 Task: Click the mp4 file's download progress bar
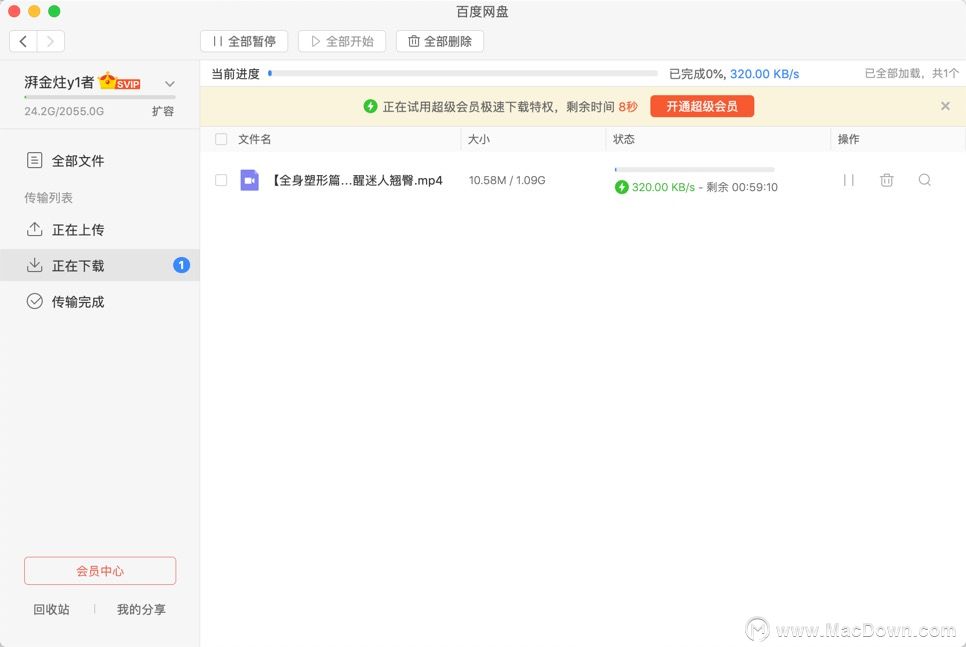point(694,169)
